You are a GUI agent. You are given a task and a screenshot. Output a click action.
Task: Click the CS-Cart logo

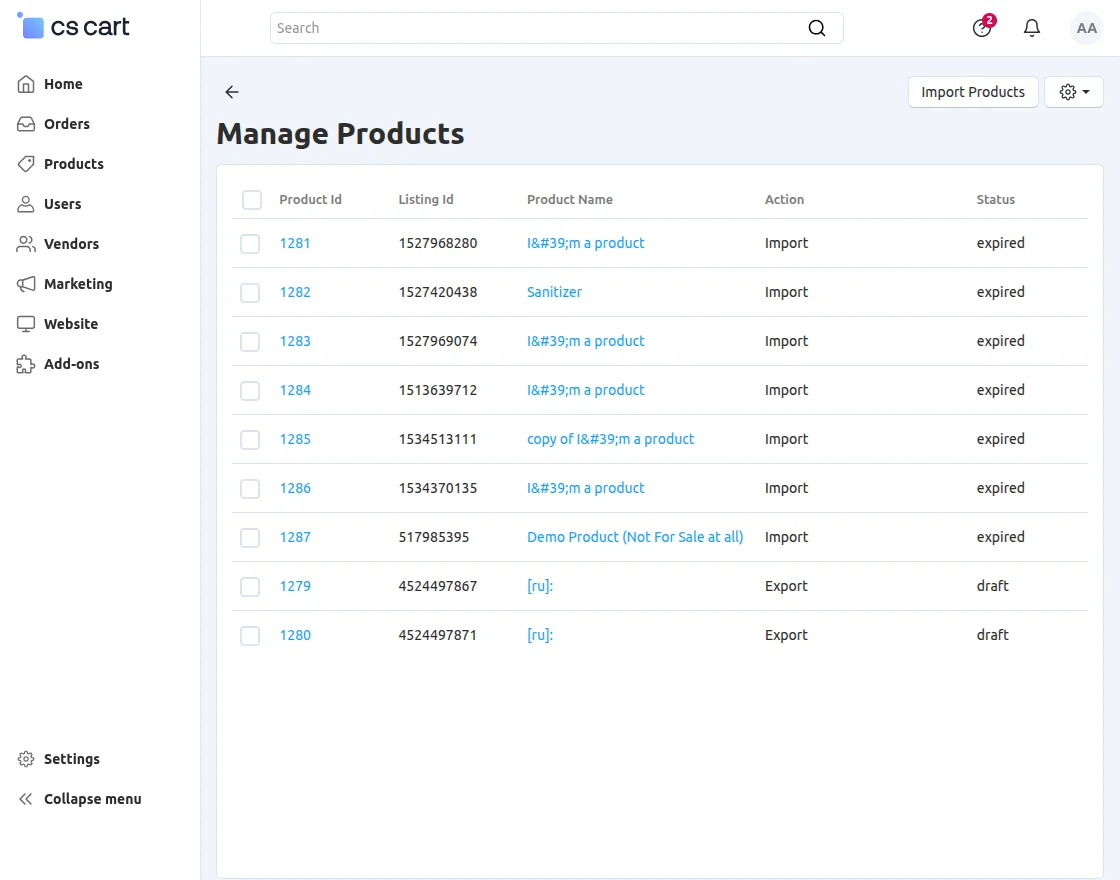73,26
